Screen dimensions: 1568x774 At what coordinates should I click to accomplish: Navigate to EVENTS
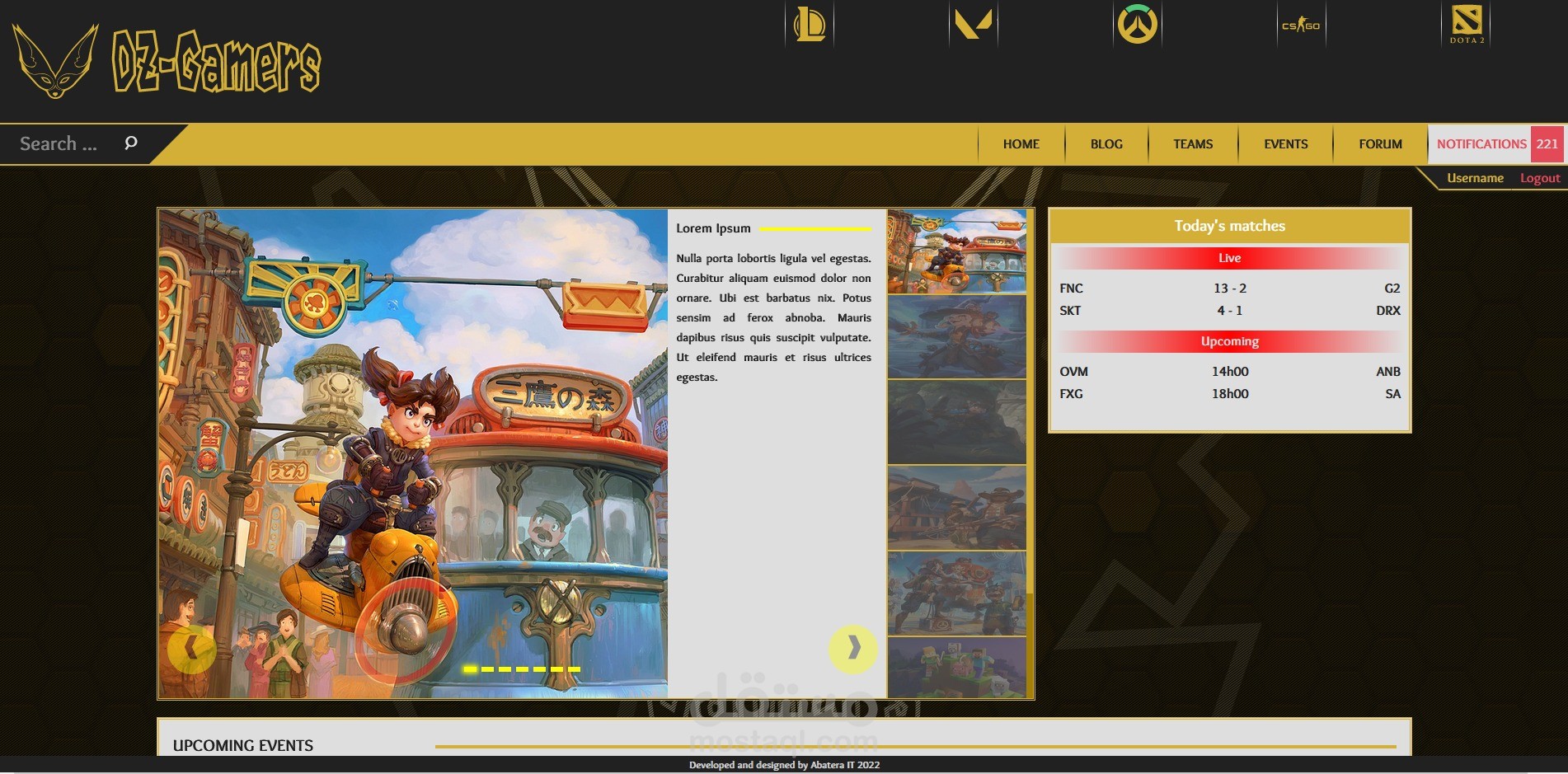click(x=1285, y=144)
